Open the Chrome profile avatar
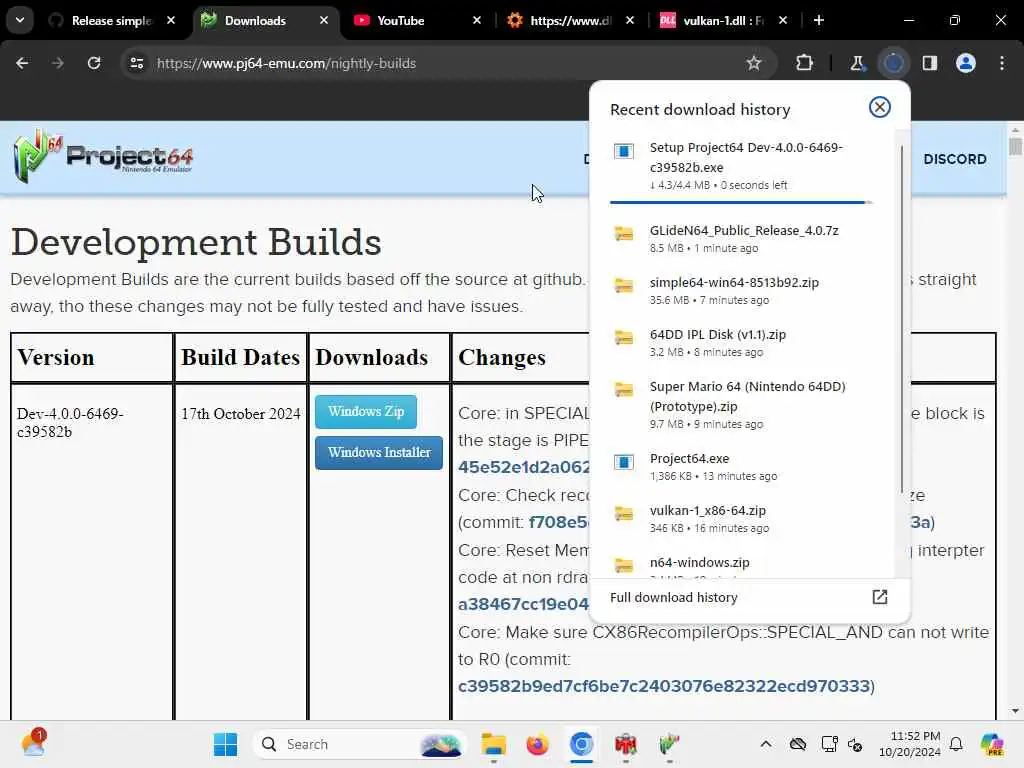The image size is (1024, 768). point(966,63)
